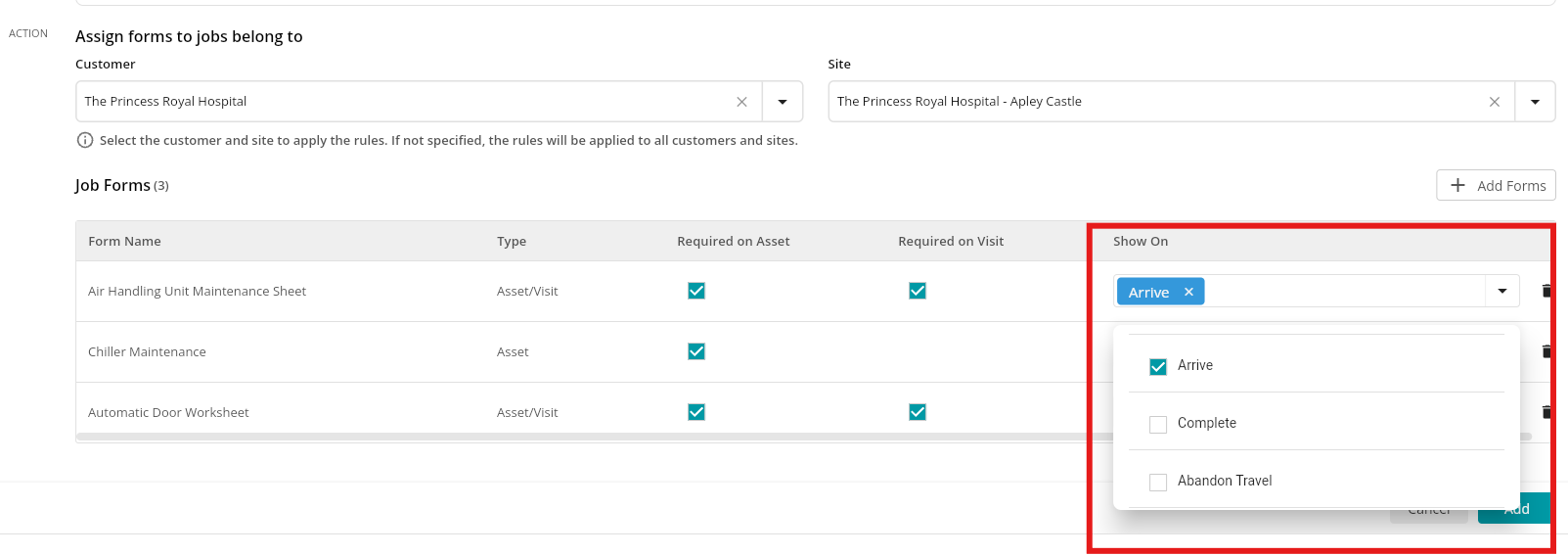
Task: Uncheck Required on Asset for Air Handling Unit
Action: pyautogui.click(x=696, y=291)
